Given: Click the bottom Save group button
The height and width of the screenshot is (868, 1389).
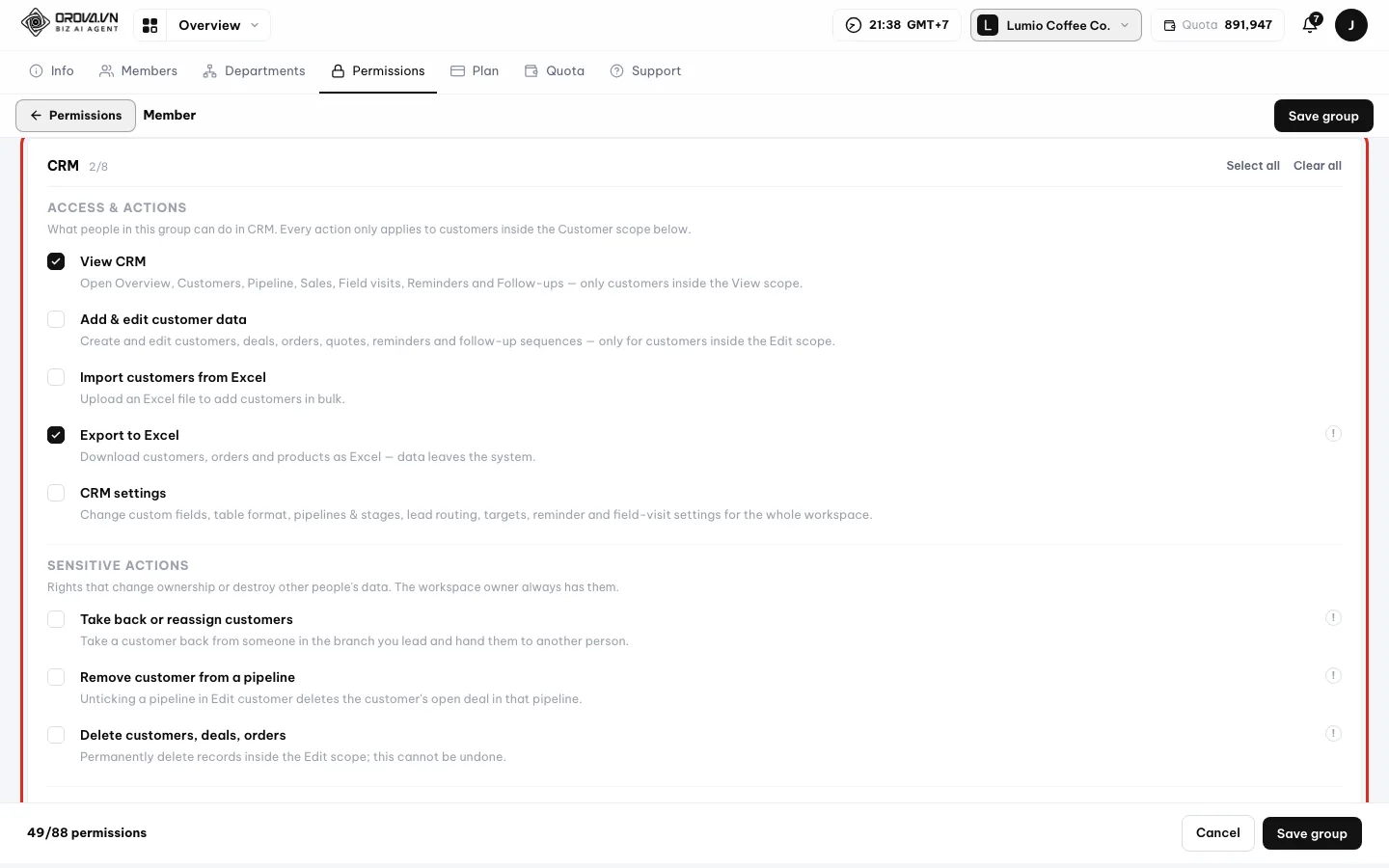Looking at the screenshot, I should click(x=1312, y=833).
